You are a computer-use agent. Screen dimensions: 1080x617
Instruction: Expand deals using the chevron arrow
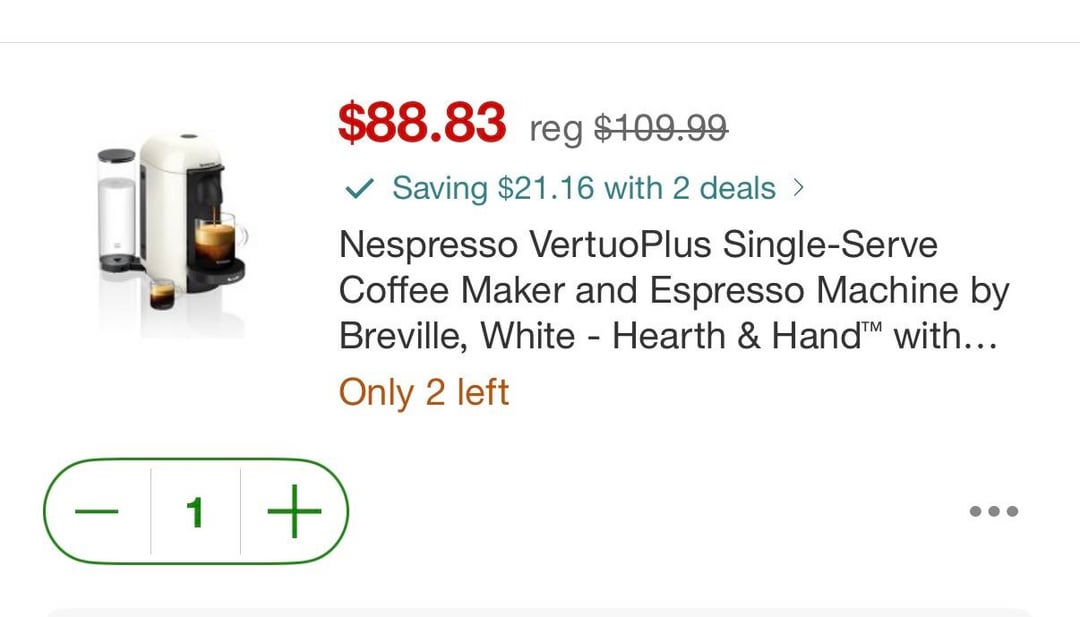pyautogui.click(x=798, y=188)
